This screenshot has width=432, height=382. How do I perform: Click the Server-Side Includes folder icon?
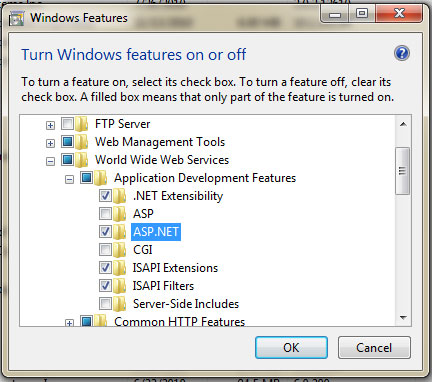point(119,304)
